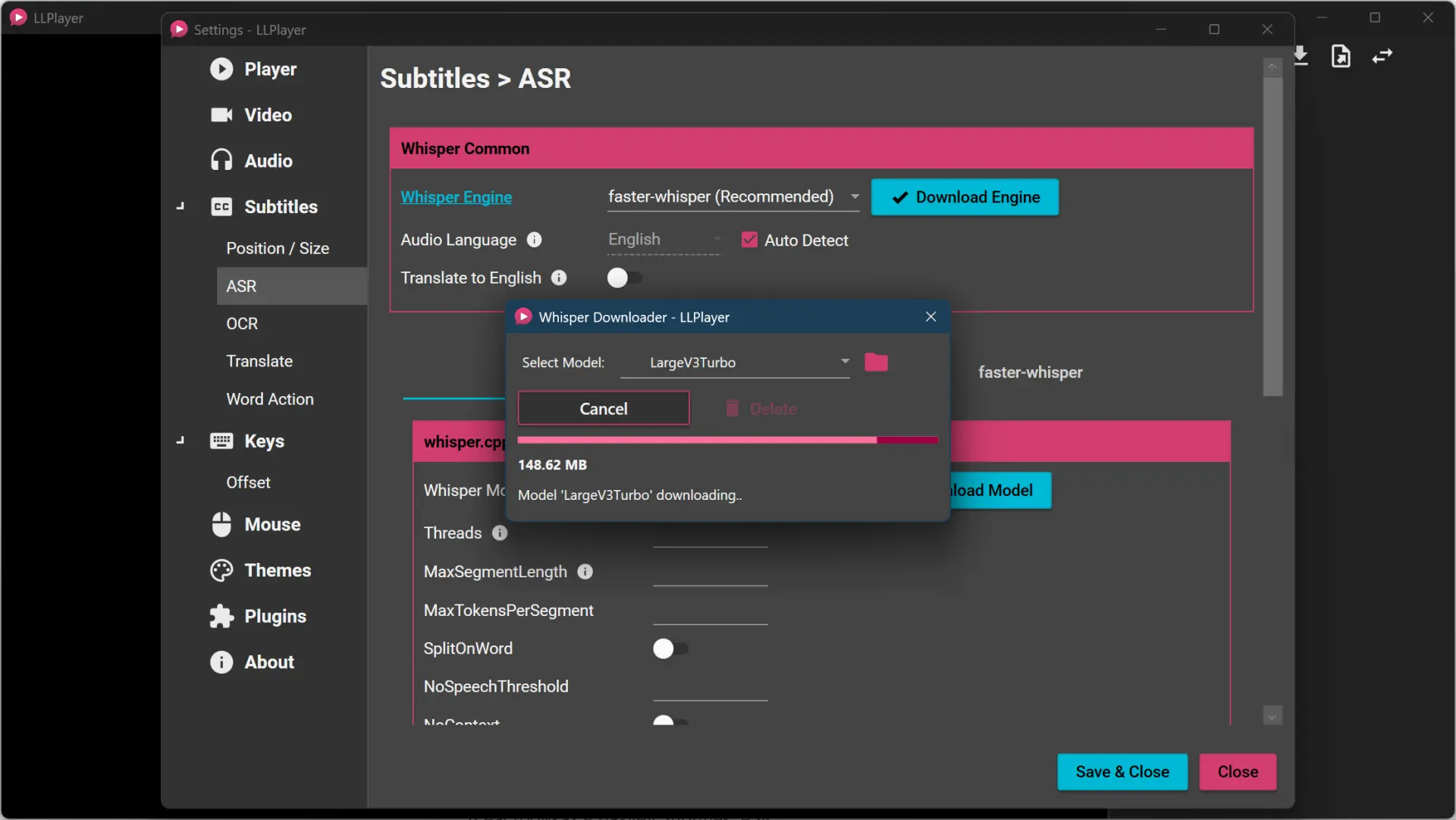The height and width of the screenshot is (820, 1456).
Task: Click the model download progress bar
Action: [728, 440]
